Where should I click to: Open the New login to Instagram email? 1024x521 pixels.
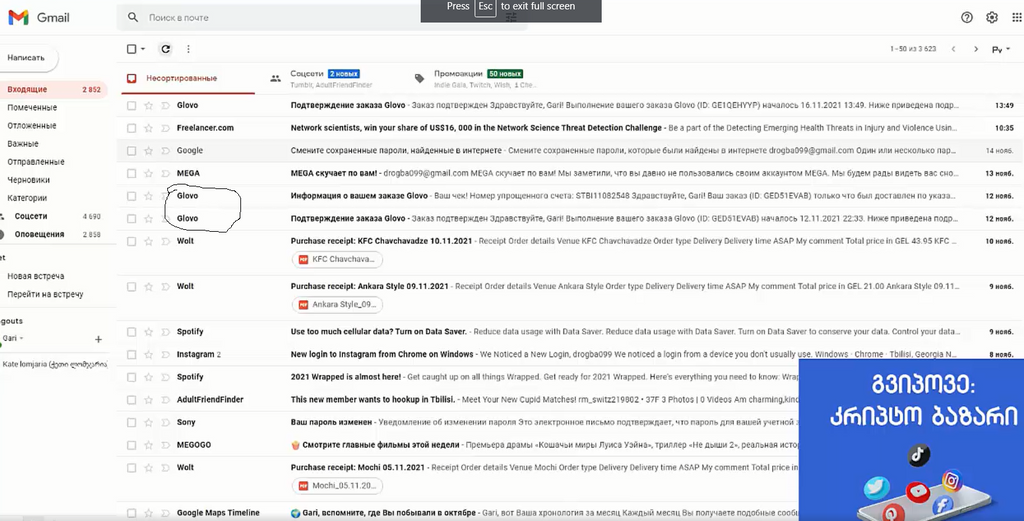click(x=569, y=355)
